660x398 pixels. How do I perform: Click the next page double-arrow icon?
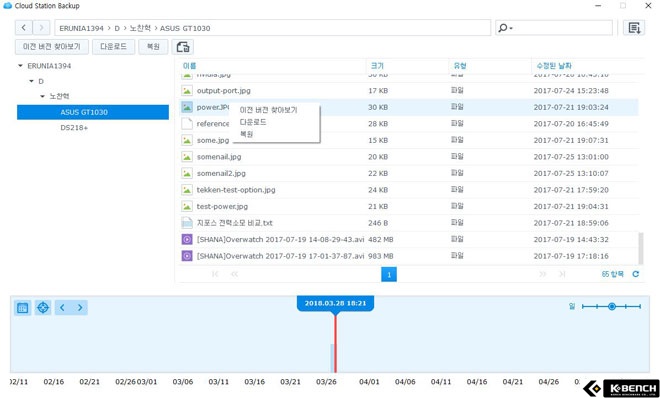[x=543, y=274]
